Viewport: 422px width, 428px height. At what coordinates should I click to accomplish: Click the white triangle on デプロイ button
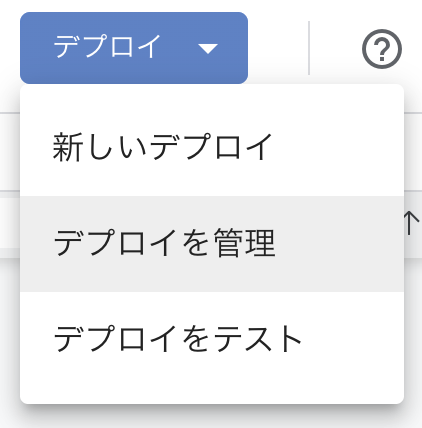pyautogui.click(x=208, y=49)
